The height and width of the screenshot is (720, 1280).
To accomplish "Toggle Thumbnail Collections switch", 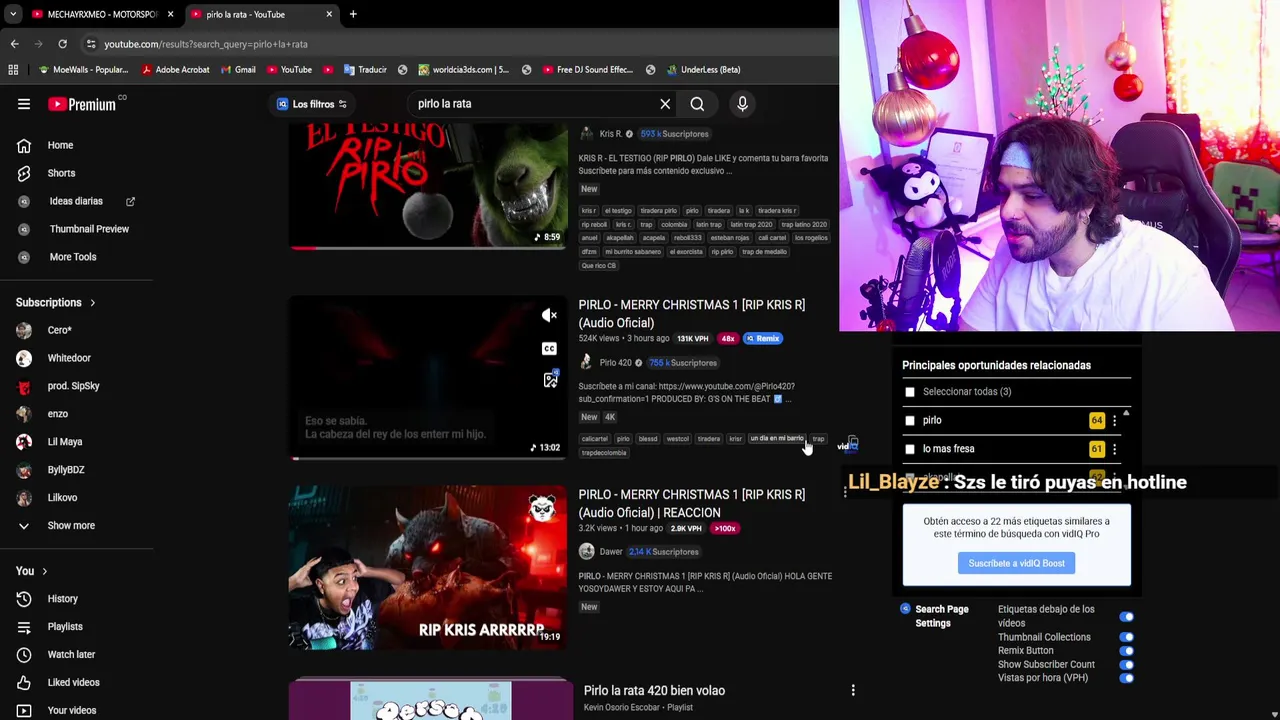I will point(1127,637).
